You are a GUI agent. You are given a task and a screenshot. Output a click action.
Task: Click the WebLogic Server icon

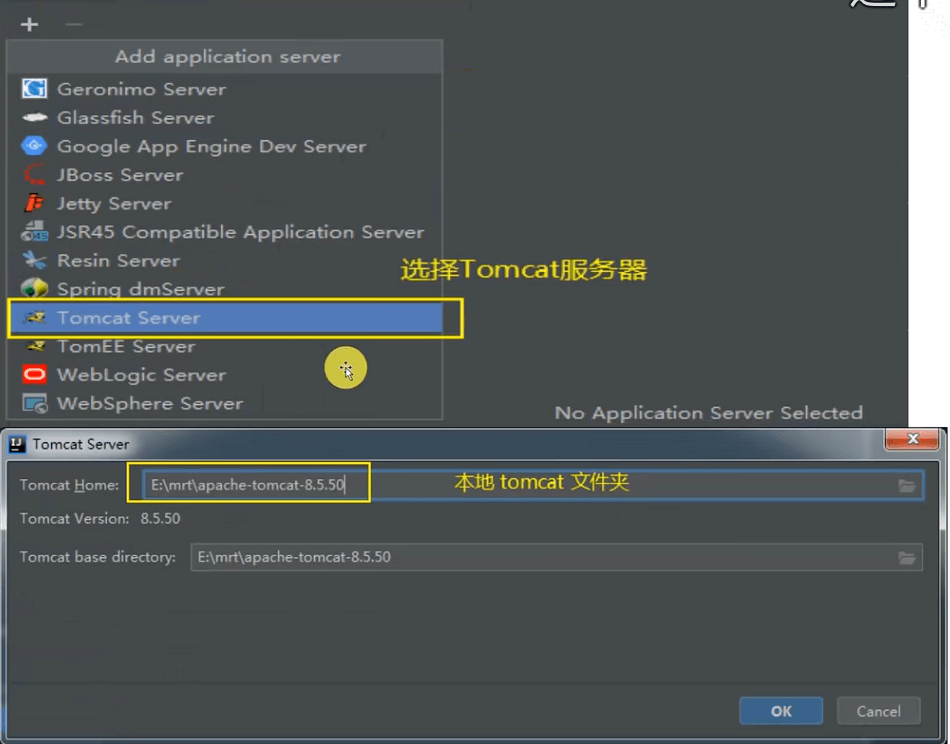click(x=35, y=375)
